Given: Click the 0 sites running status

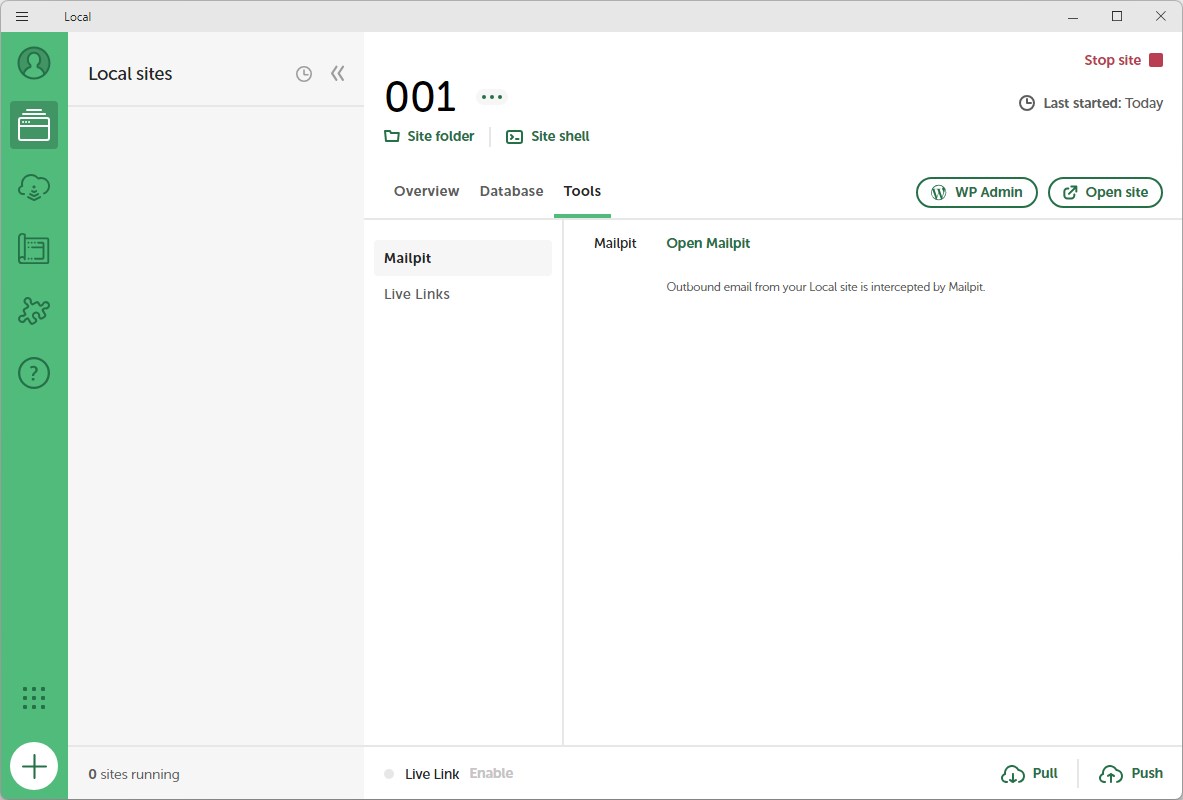Looking at the screenshot, I should [x=134, y=774].
